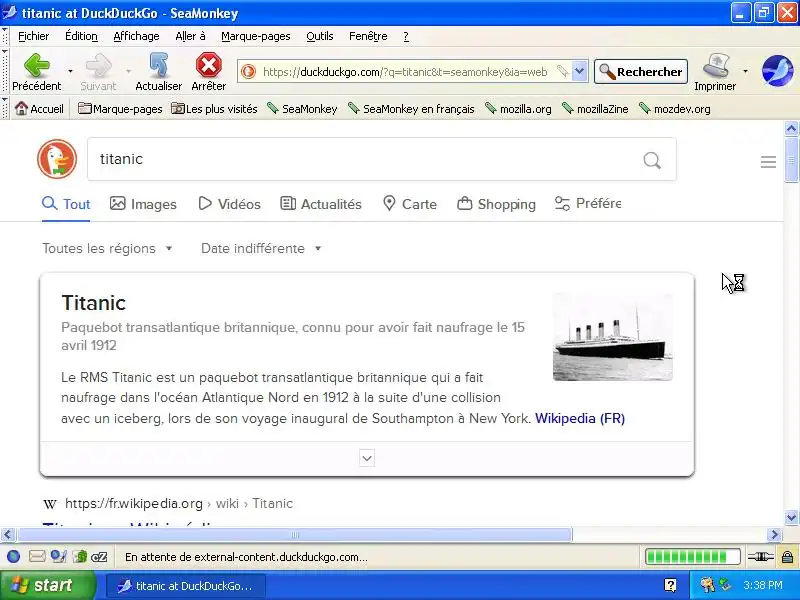
Task: Open the Marque-pages folder bookmark
Action: coord(120,109)
